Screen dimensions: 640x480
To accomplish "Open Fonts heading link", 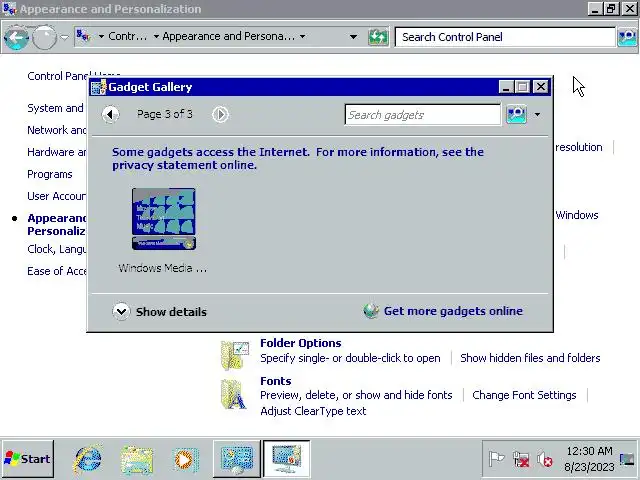I will (x=276, y=381).
